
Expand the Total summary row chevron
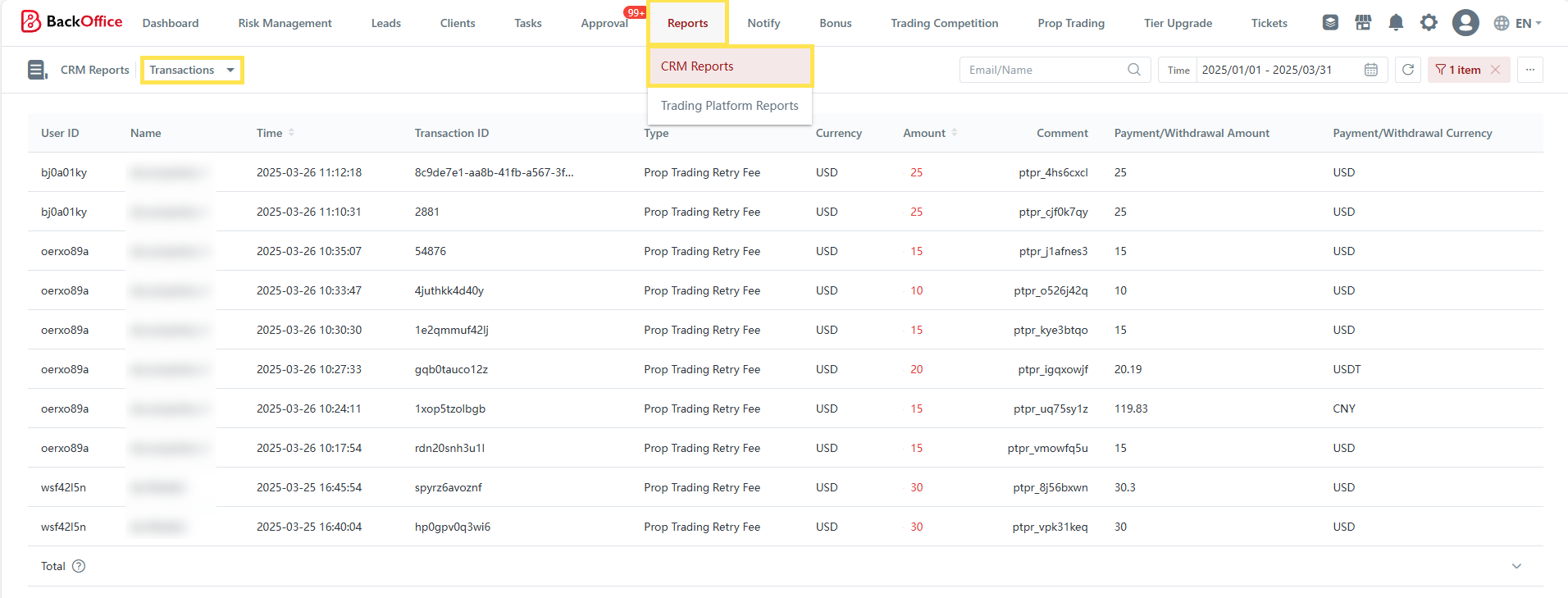(1516, 566)
